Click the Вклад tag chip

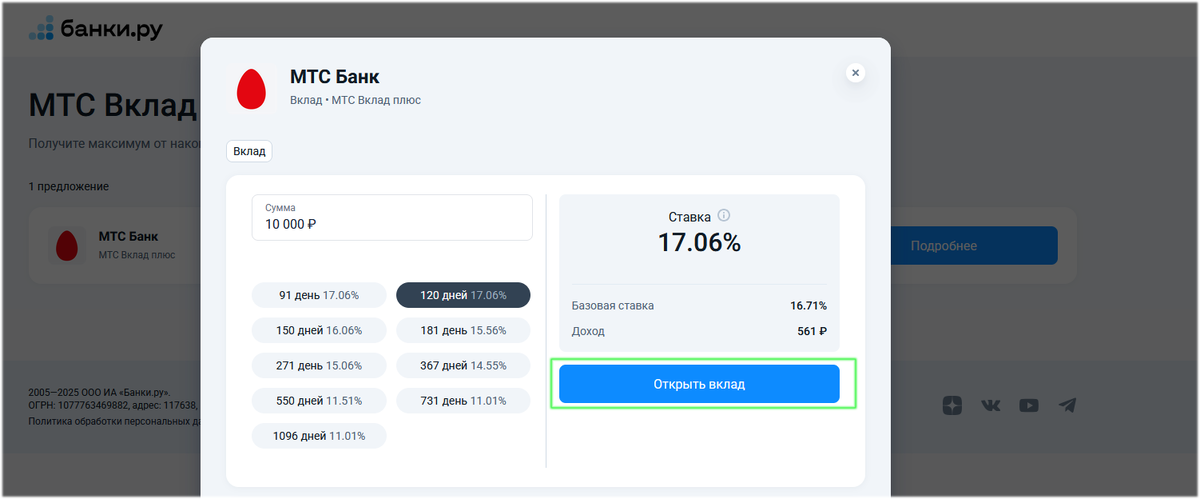pos(249,151)
